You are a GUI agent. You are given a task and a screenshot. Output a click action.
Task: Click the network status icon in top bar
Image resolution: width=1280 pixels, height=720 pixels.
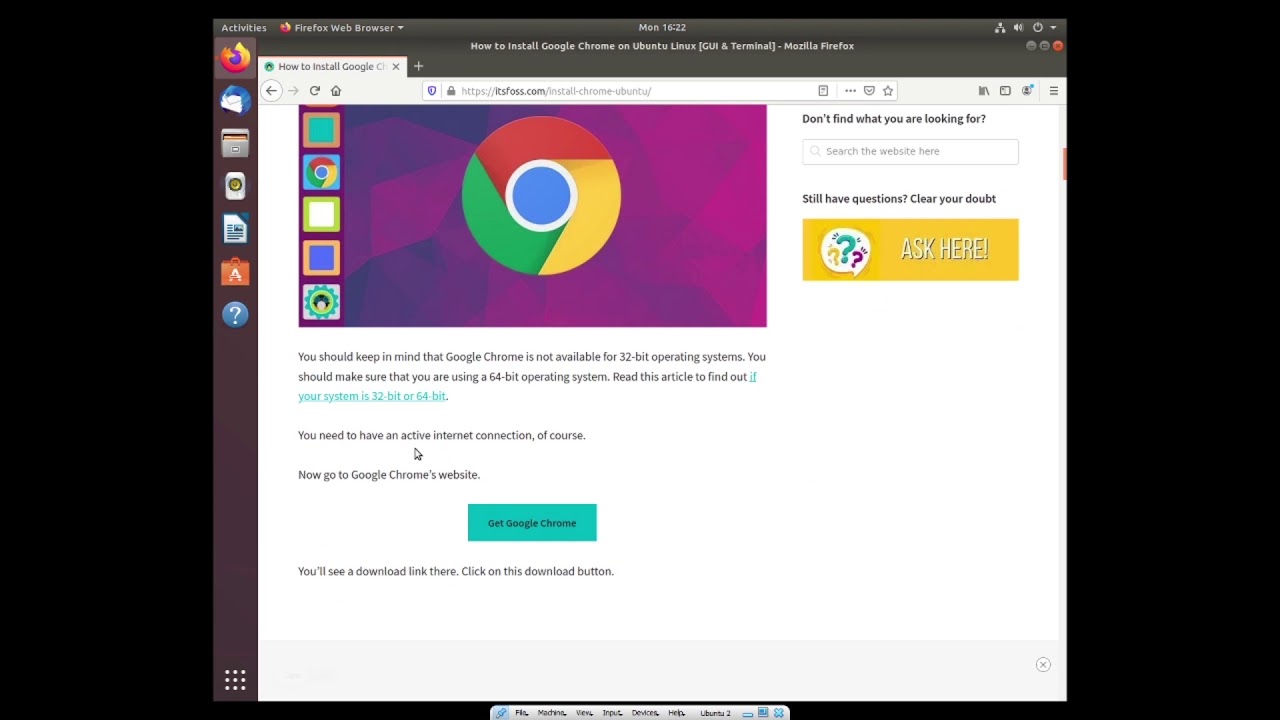[x=1000, y=28]
